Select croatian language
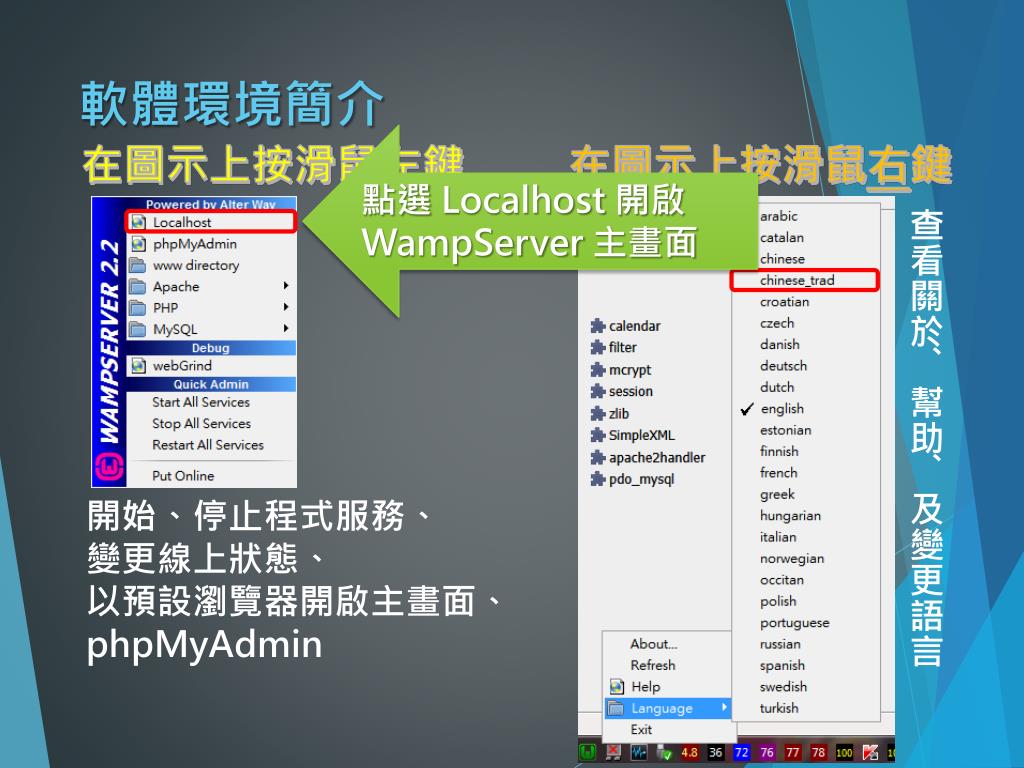This screenshot has width=1024, height=768. pos(784,302)
